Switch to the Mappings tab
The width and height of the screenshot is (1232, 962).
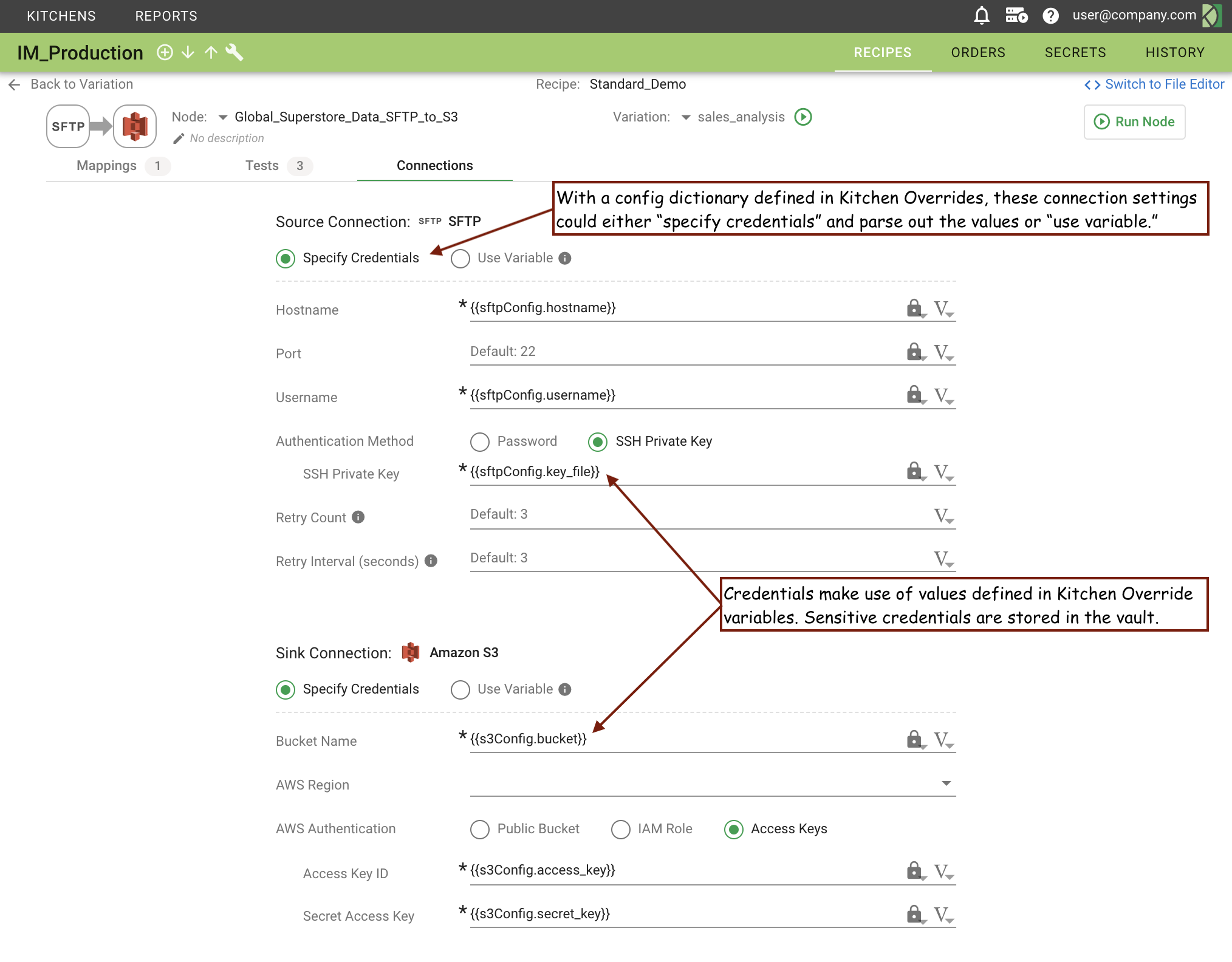107,166
